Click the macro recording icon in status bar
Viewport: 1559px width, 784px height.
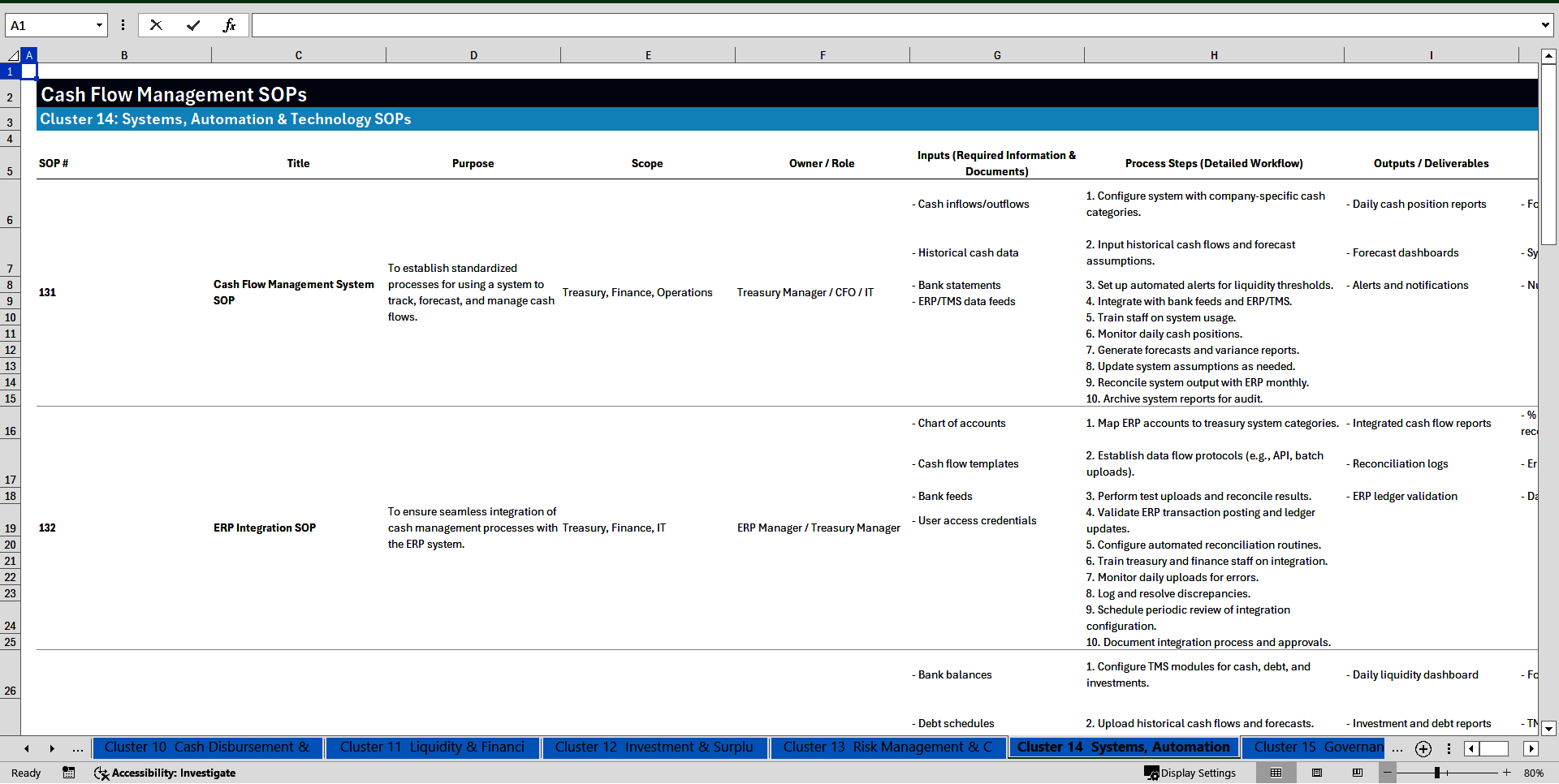pos(69,773)
